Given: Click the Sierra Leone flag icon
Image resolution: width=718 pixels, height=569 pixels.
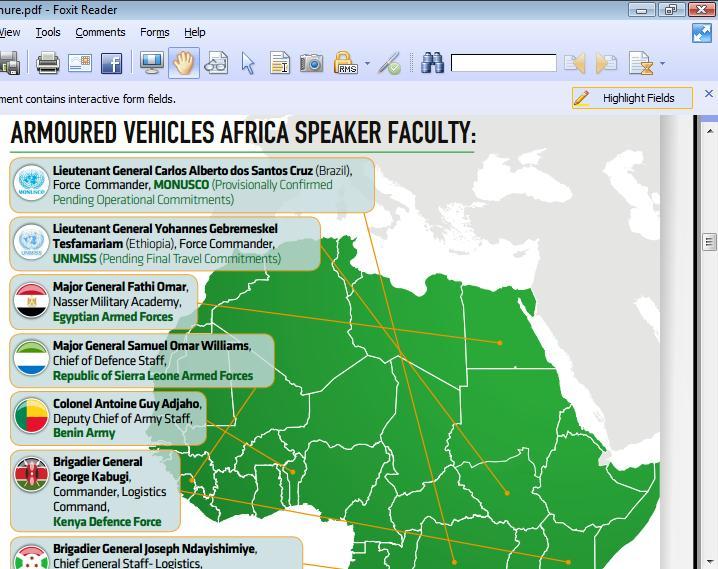Looking at the screenshot, I should coord(31,358).
